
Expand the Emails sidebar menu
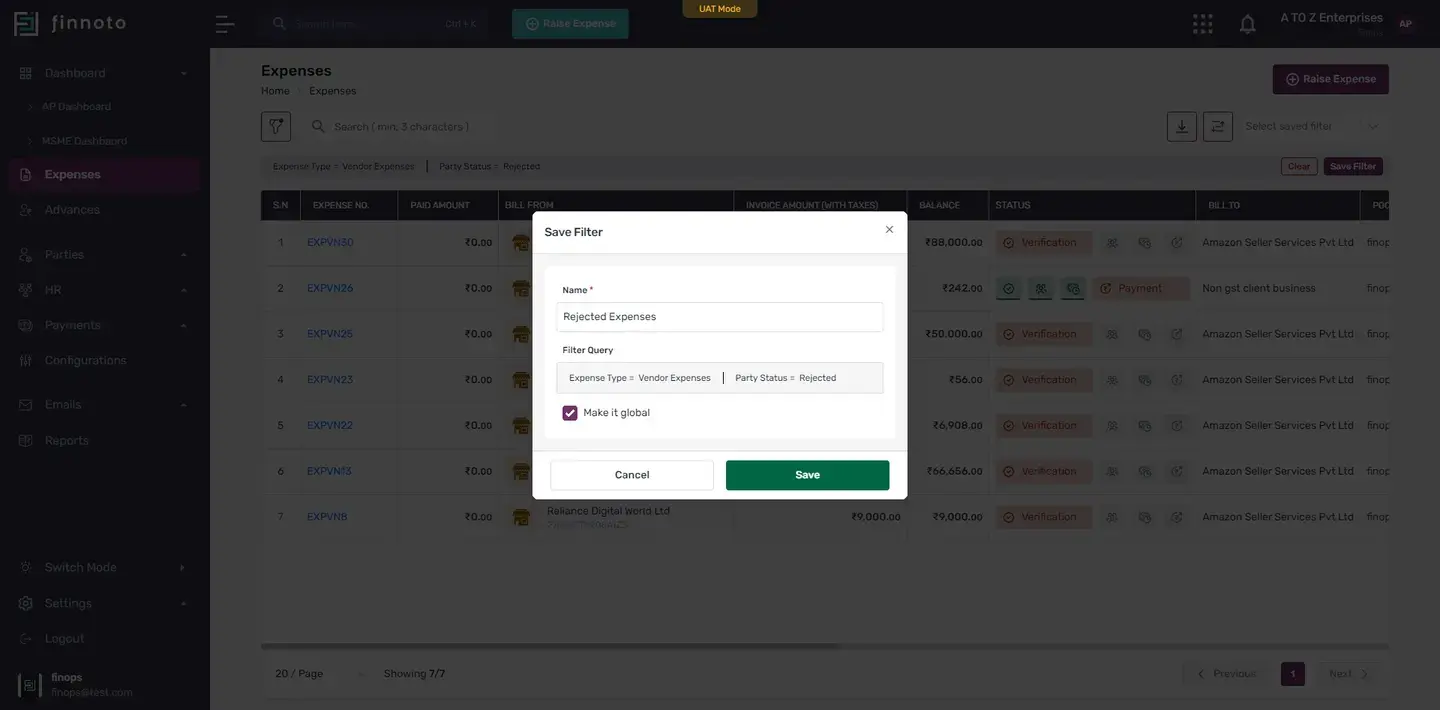(x=103, y=405)
